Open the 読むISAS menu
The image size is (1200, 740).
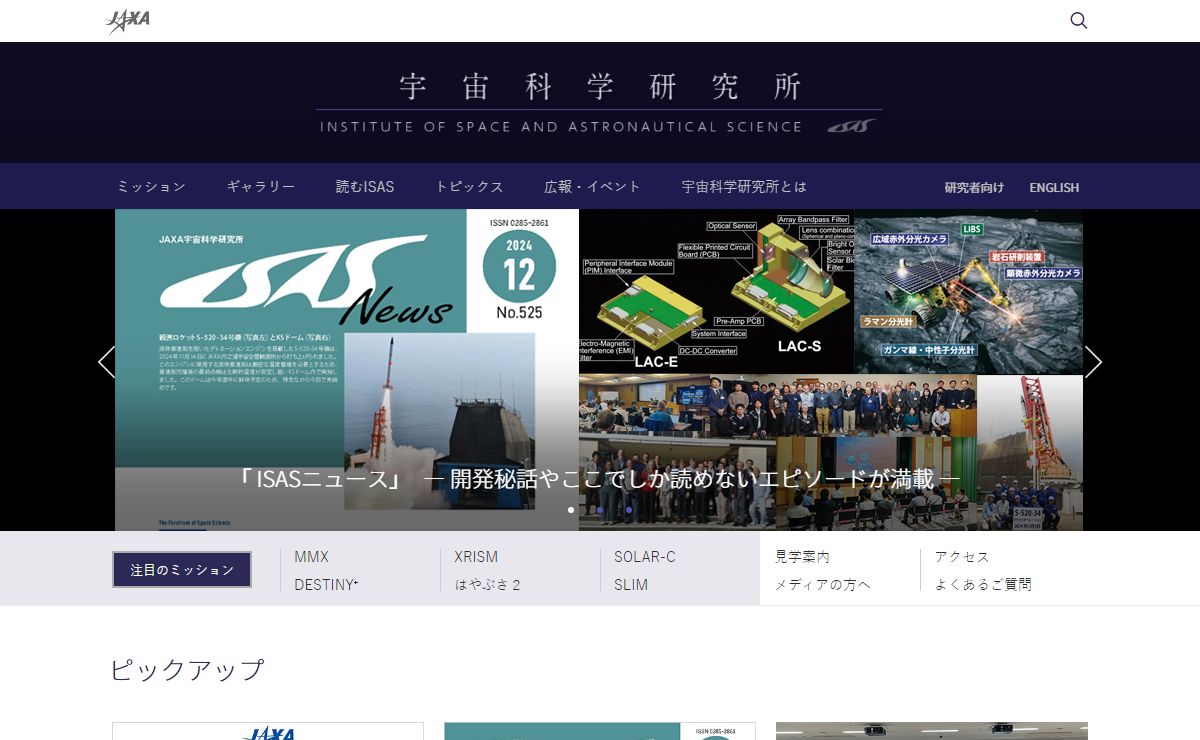365,187
